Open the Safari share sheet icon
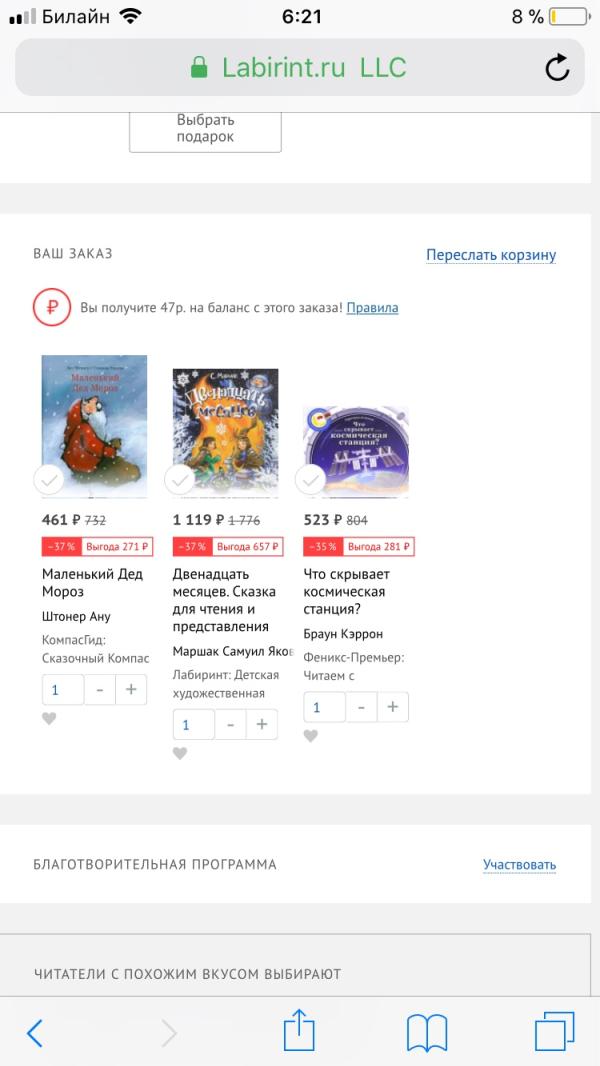 [299, 1031]
